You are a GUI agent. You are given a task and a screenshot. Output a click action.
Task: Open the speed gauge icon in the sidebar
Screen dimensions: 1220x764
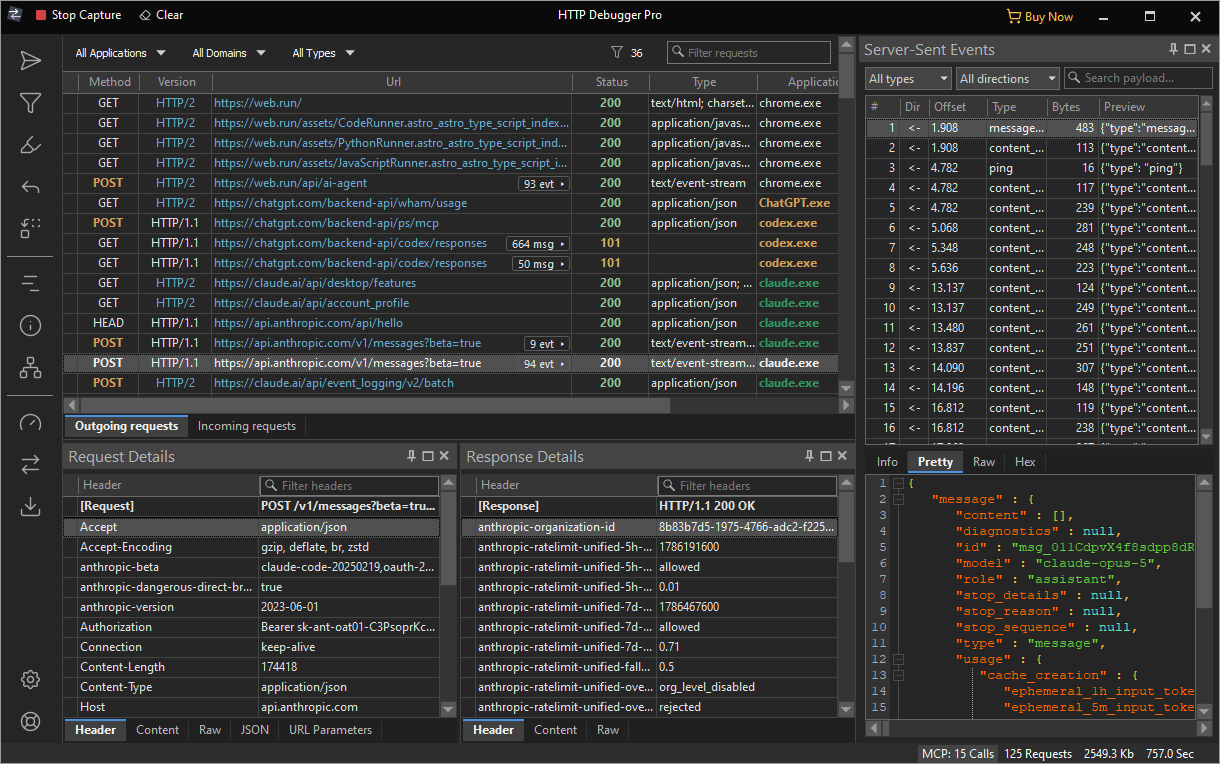[30, 422]
